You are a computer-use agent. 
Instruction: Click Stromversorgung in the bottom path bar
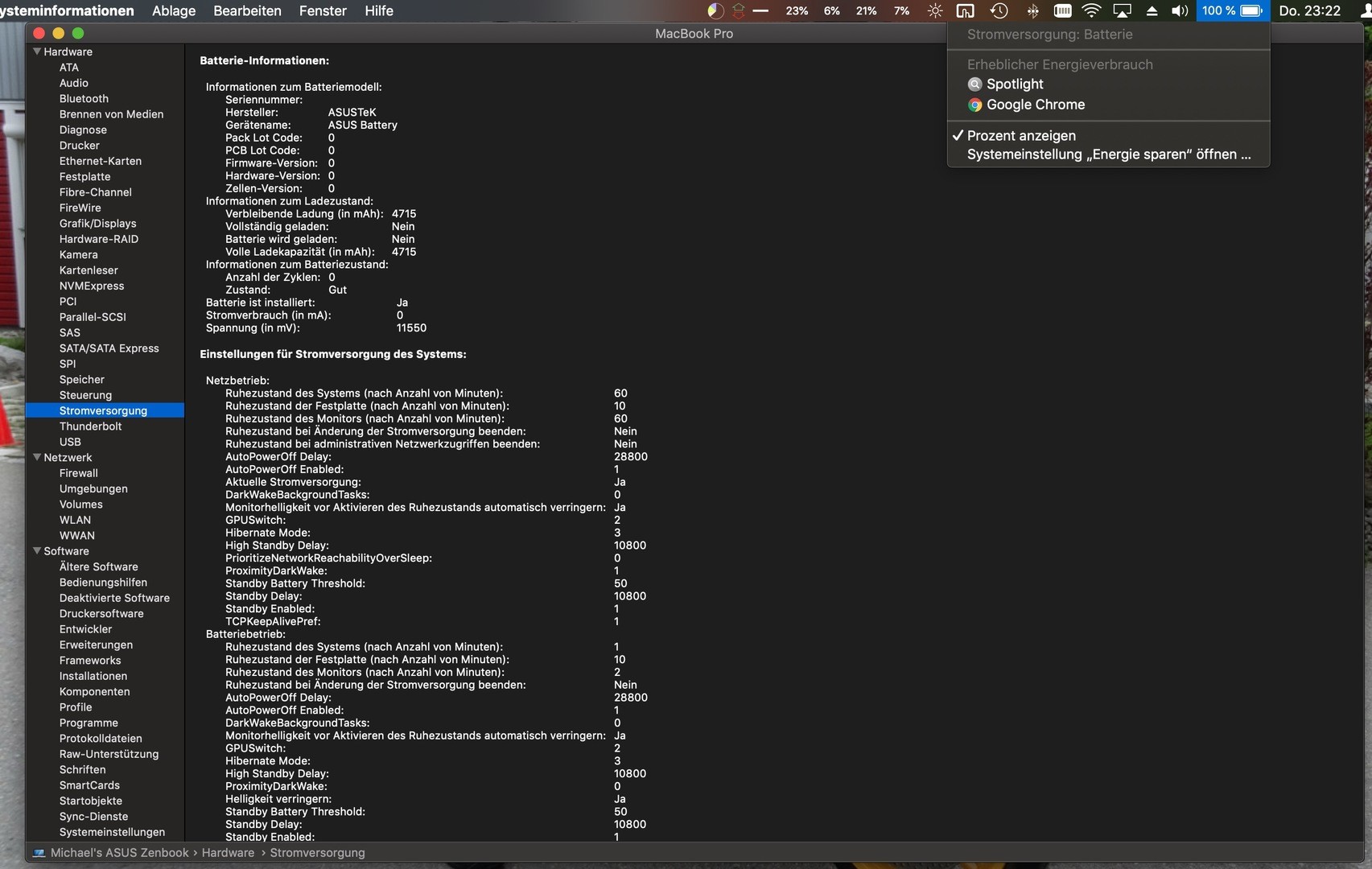click(x=317, y=853)
